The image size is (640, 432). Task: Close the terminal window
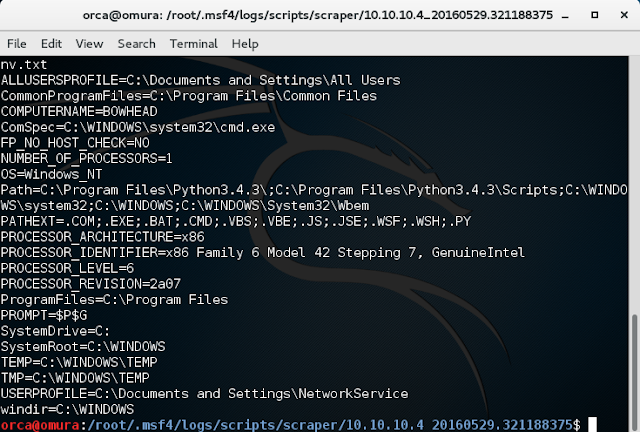pyautogui.click(x=624, y=15)
